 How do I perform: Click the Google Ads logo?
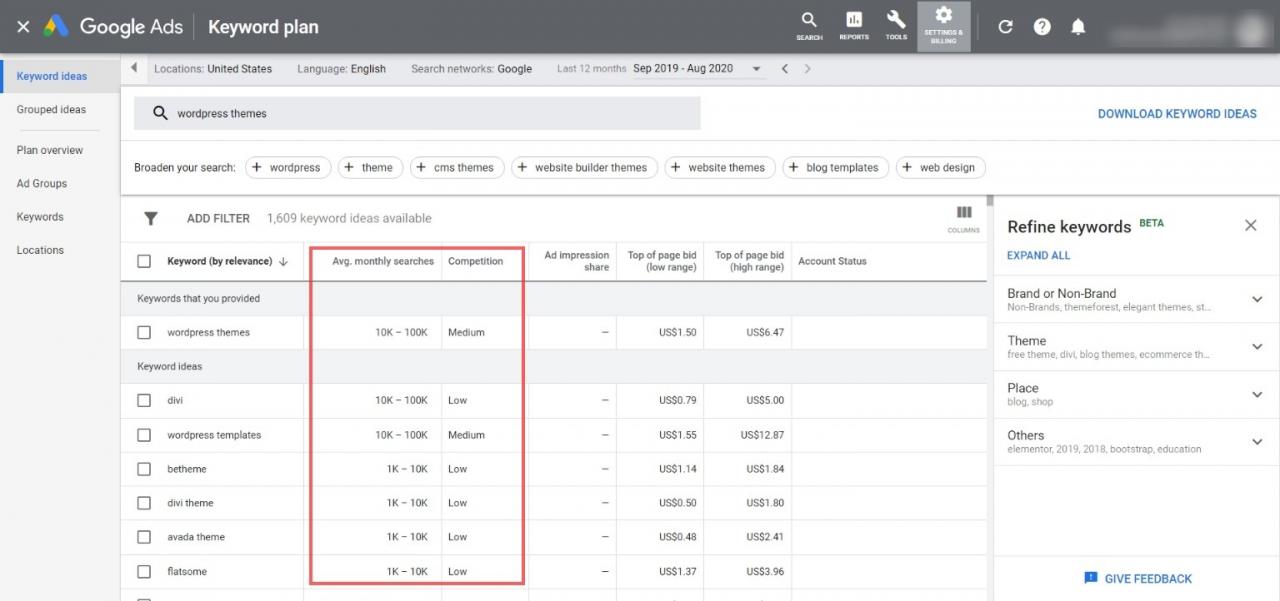pos(112,27)
